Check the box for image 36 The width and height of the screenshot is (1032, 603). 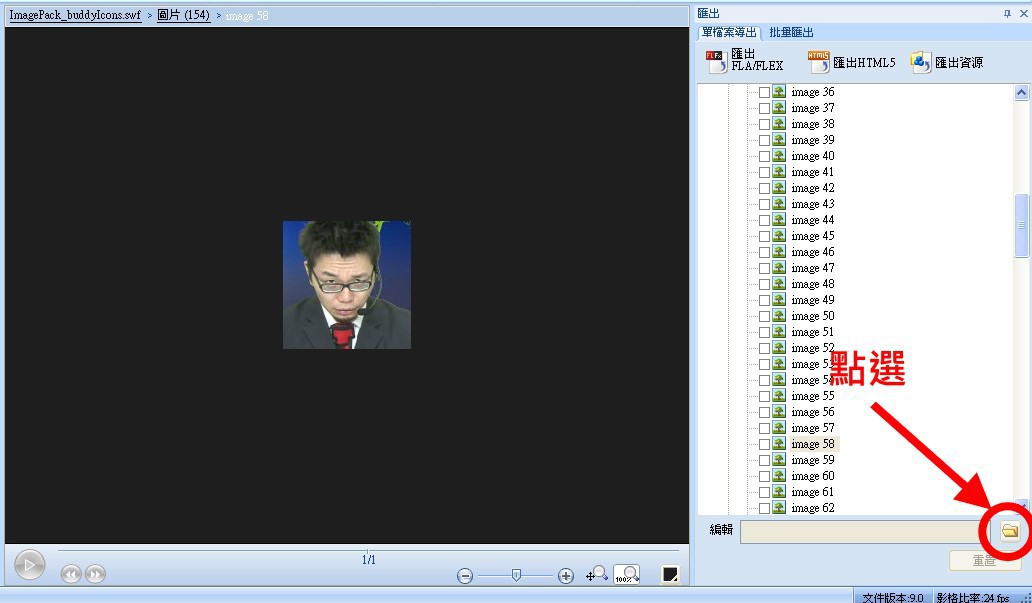(764, 92)
